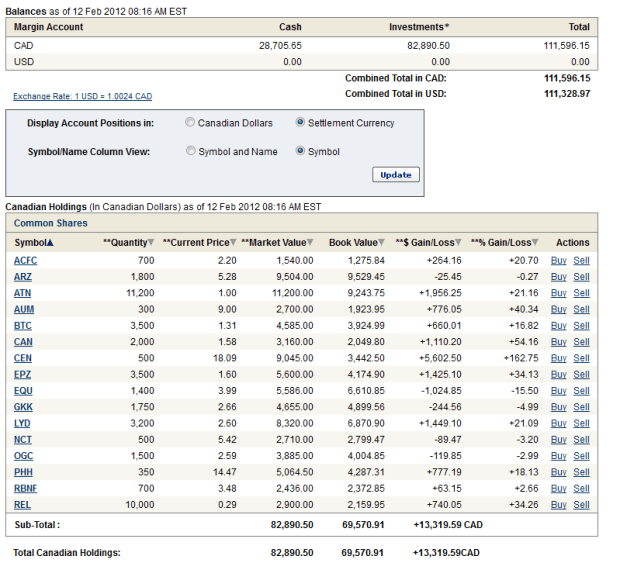Sort by Symbol column arrow
This screenshot has width=620, height=563.
click(50, 243)
